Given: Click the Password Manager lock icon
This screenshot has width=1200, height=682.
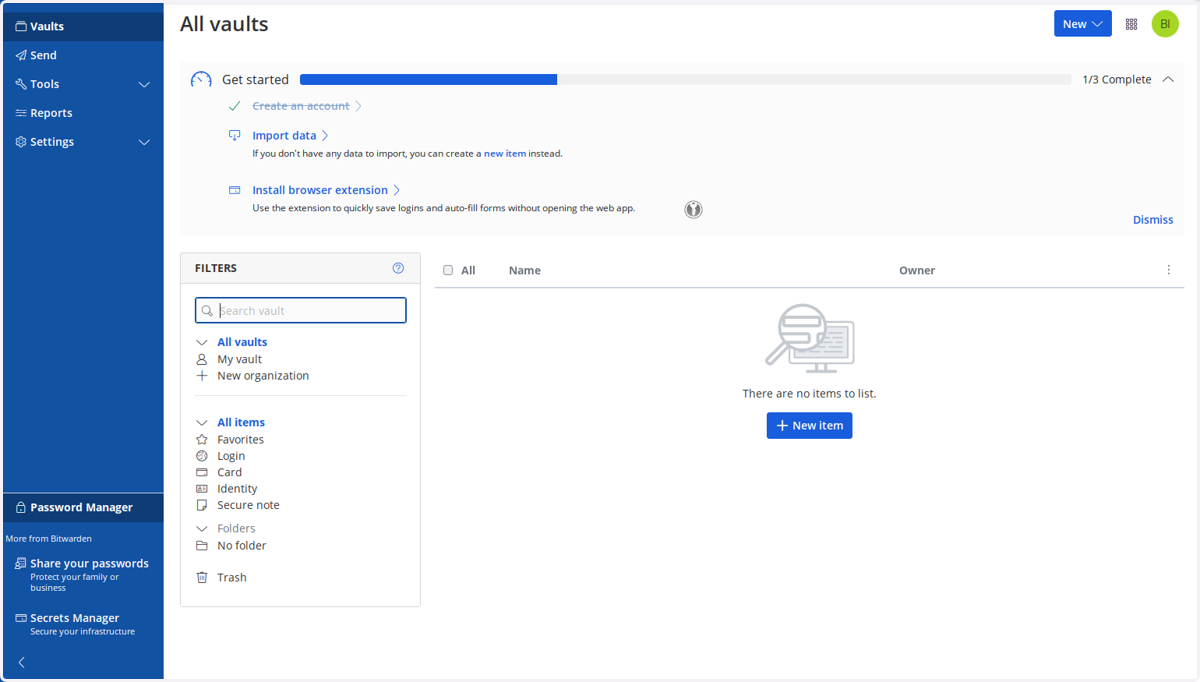Looking at the screenshot, I should 21,507.
